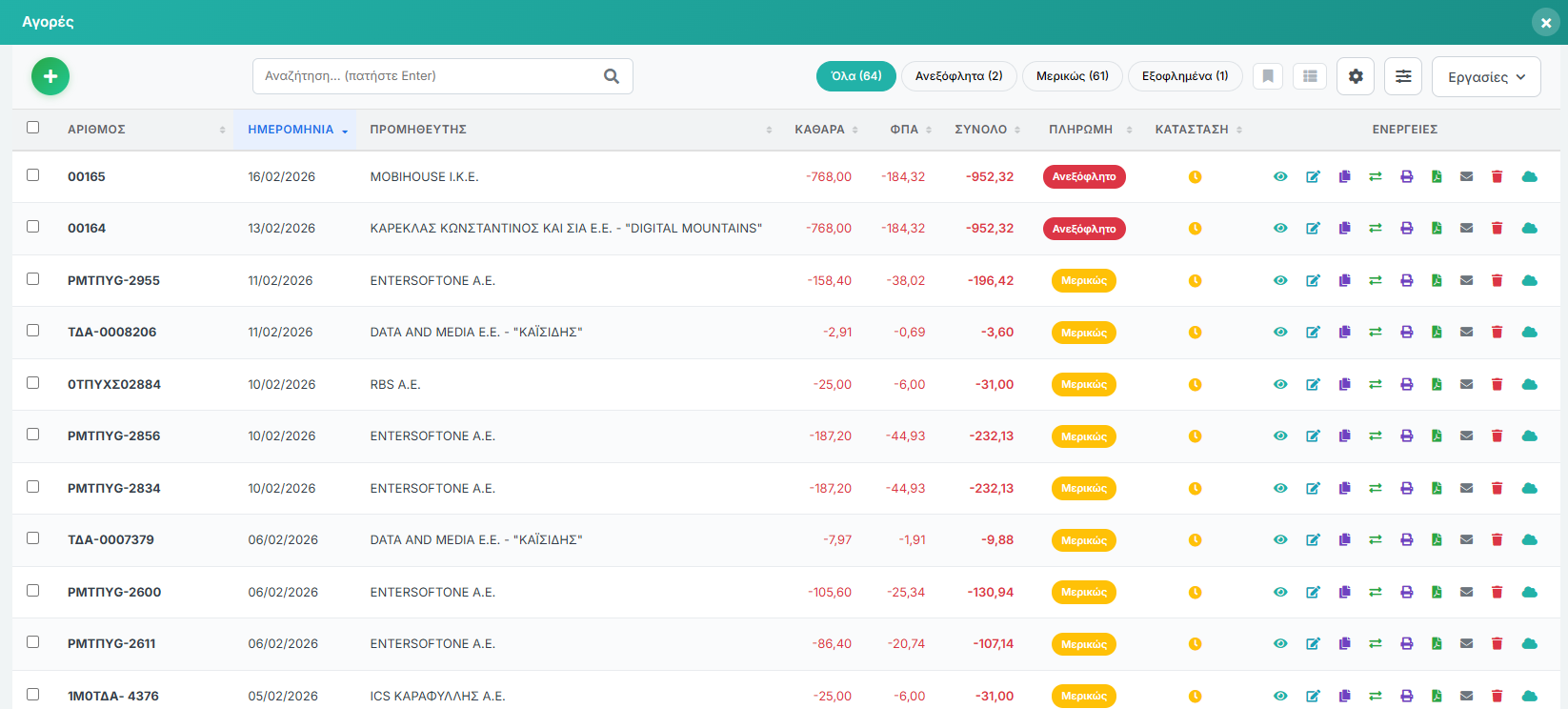Image resolution: width=1568 pixels, height=709 pixels.
Task: Select the checkbox for purchase PMΤΠΥG-2834
Action: [x=33, y=487]
